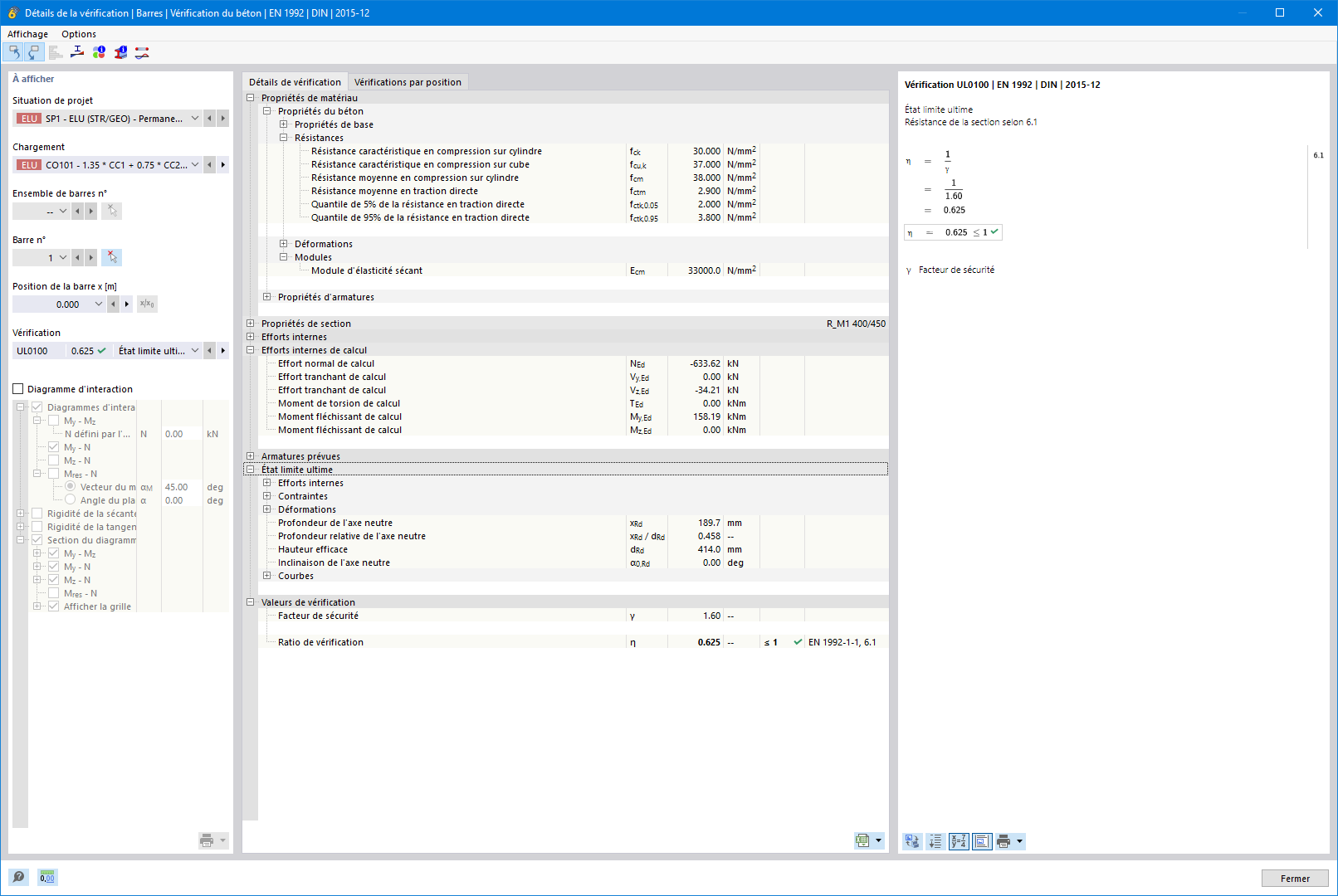Open the Options menu
Viewport: 1338px width, 896px height.
79,34
